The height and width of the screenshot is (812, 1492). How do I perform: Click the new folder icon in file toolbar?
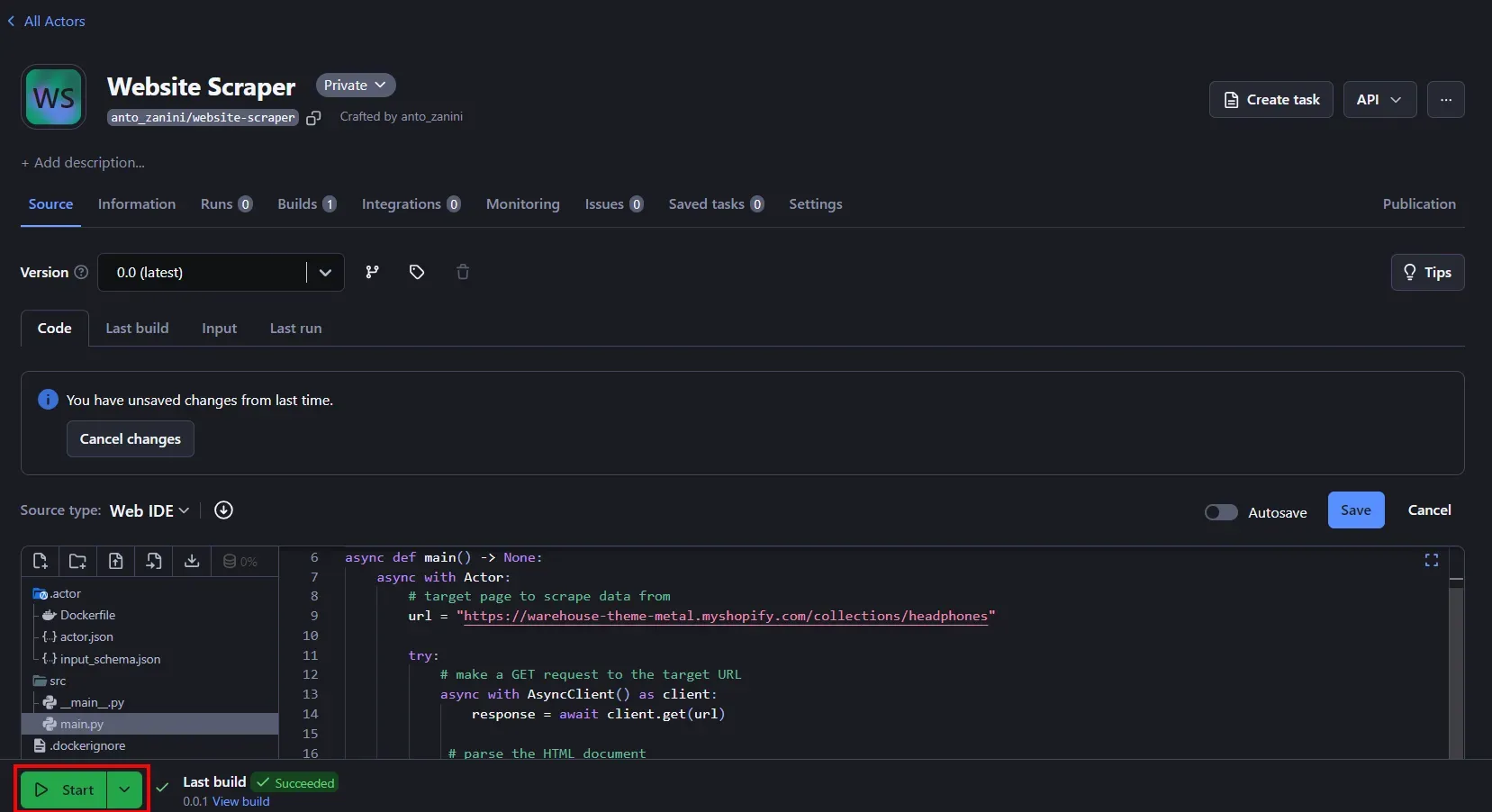pos(77,561)
